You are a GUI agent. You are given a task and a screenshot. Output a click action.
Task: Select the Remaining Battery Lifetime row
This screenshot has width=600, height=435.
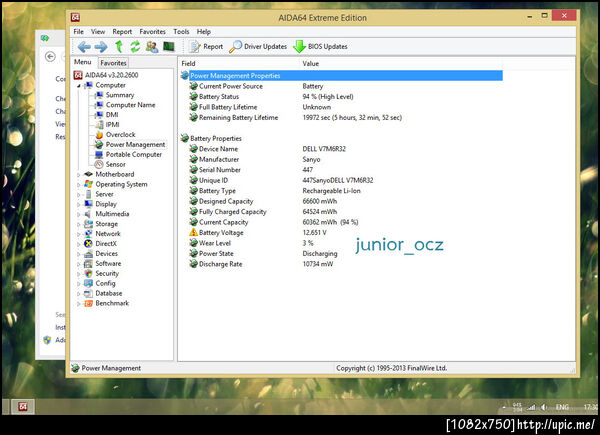[x=341, y=118]
